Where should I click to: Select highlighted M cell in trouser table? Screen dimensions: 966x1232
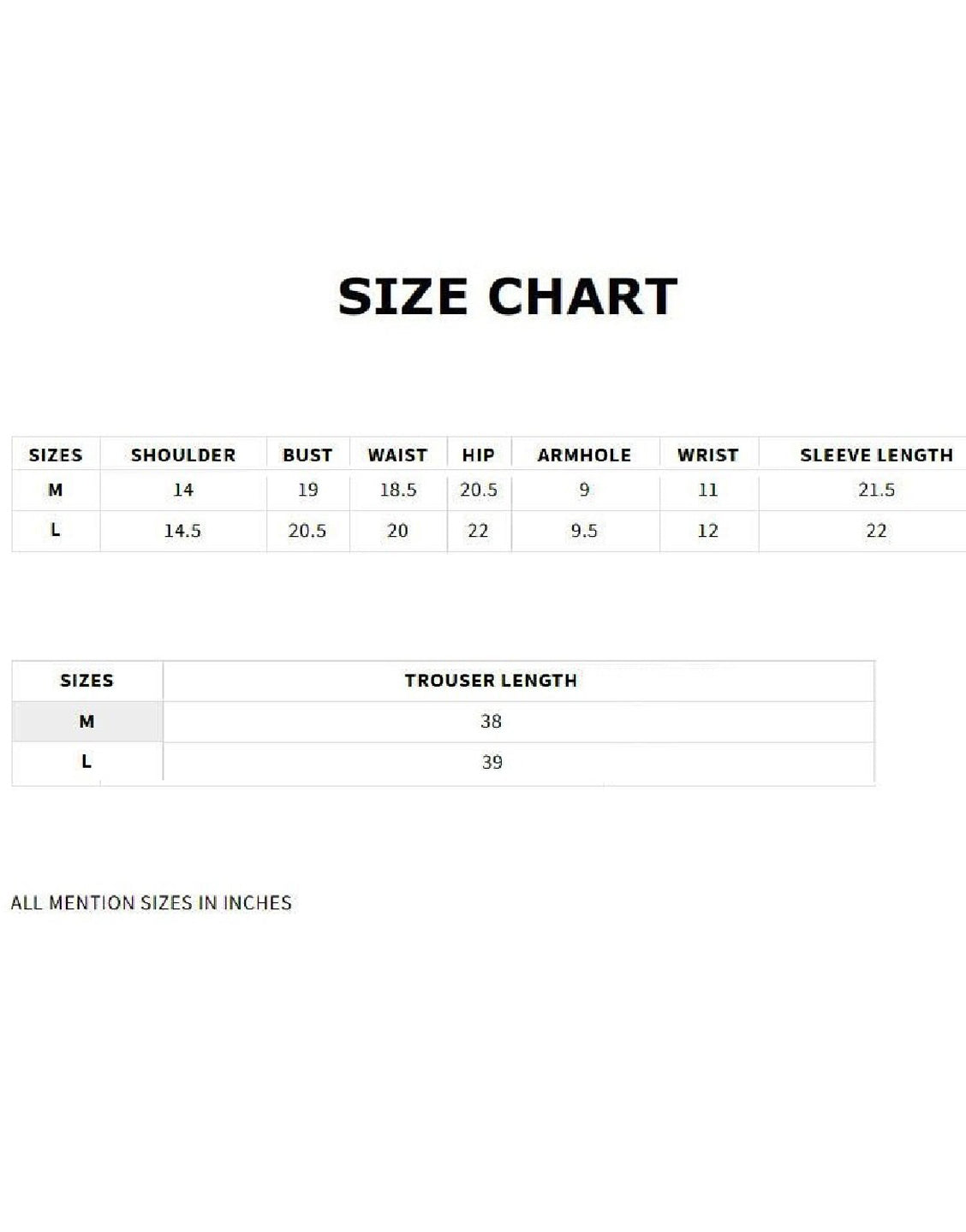86,722
